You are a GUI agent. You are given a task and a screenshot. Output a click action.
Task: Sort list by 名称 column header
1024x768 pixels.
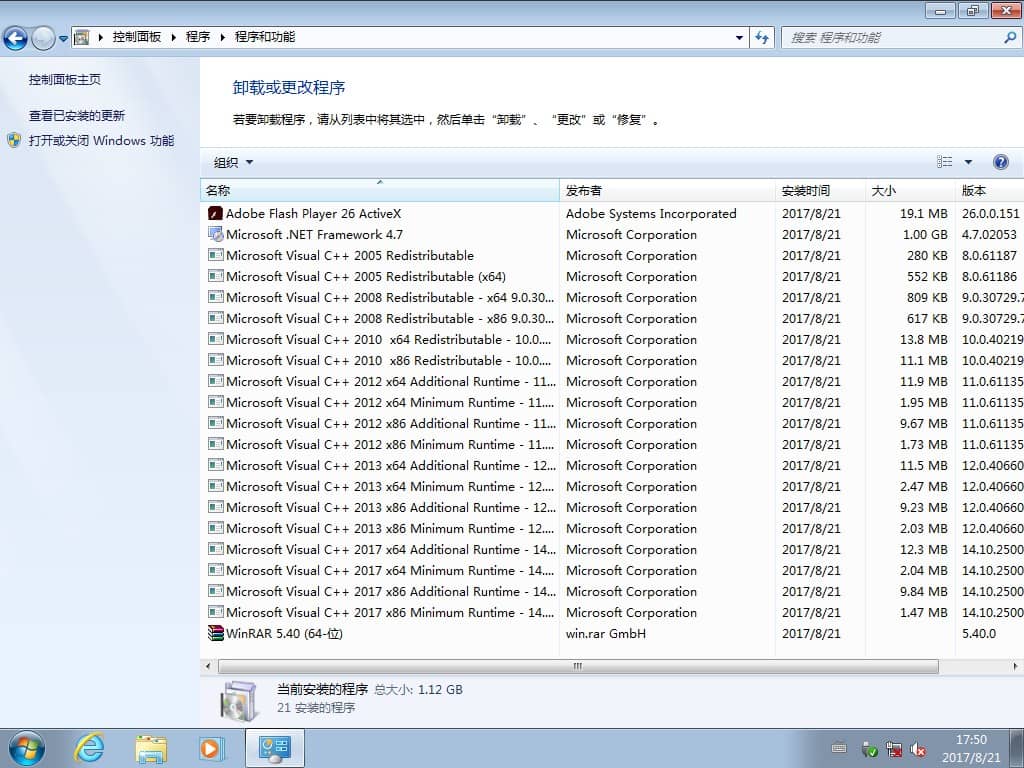tap(379, 190)
